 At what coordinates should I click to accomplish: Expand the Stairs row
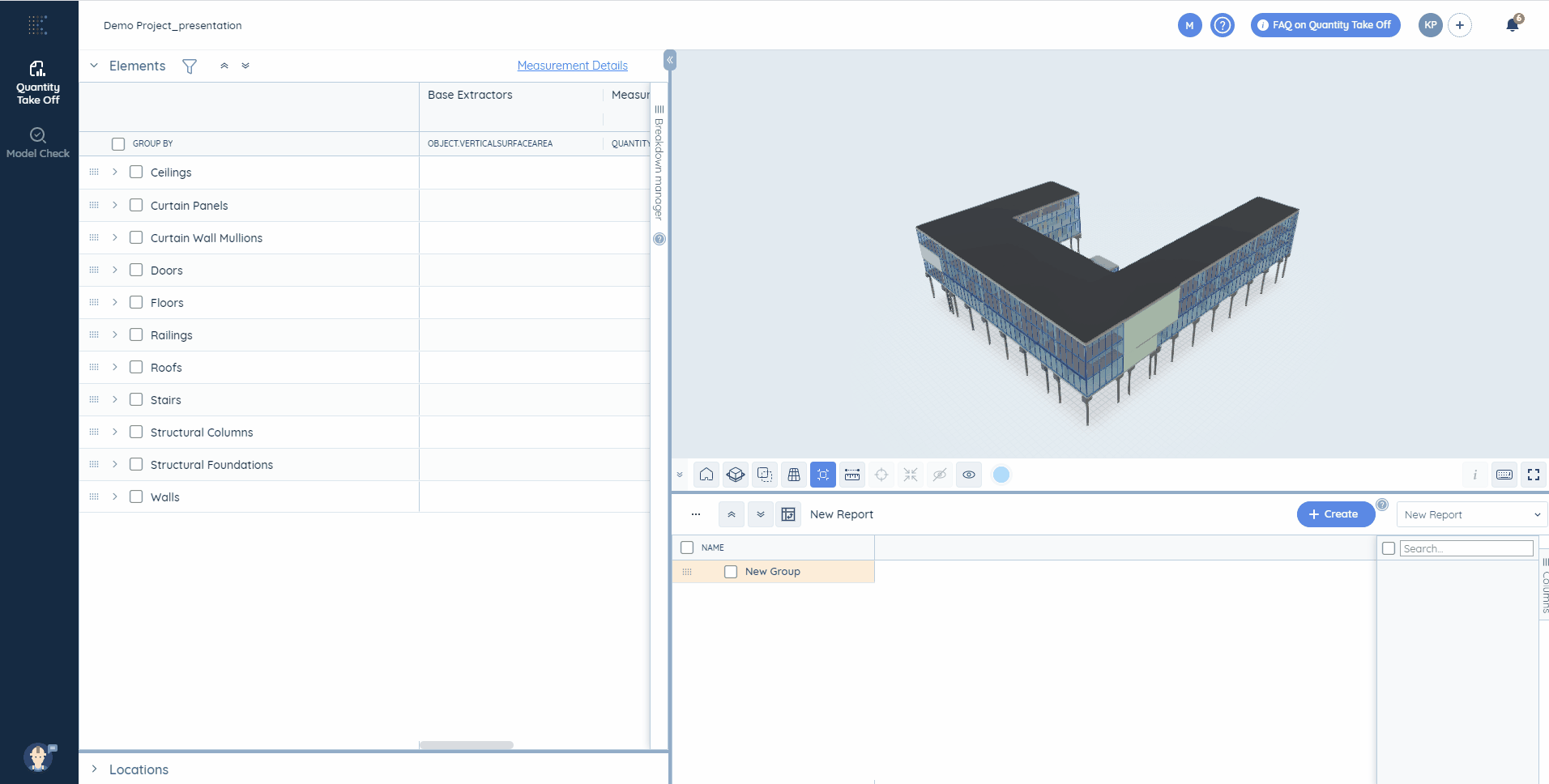point(115,399)
